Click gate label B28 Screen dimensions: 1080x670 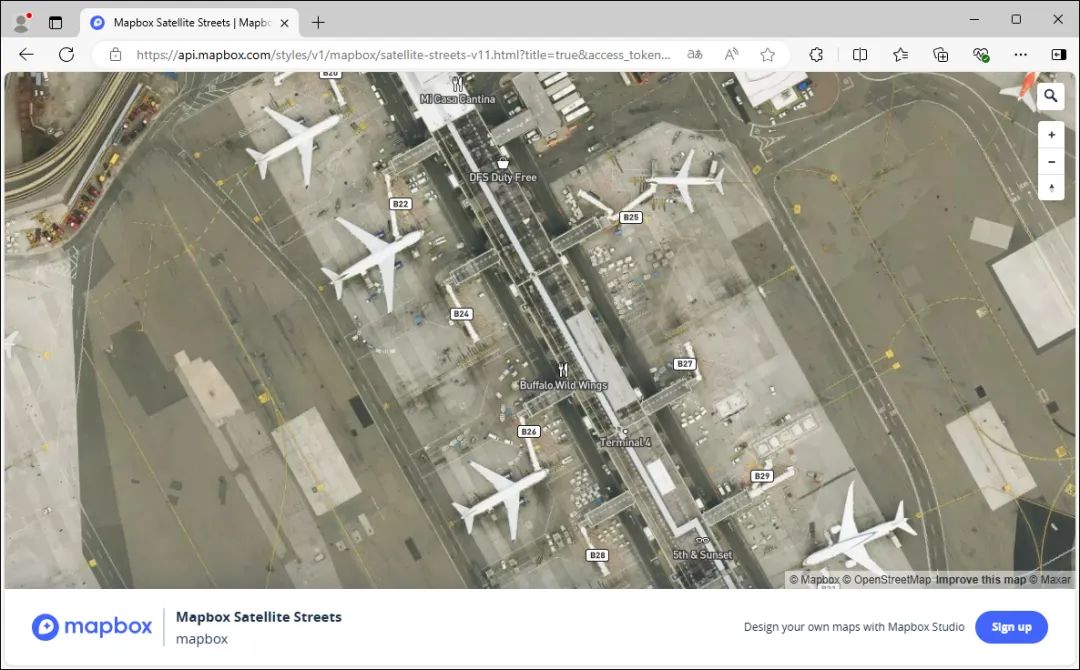pyautogui.click(x=597, y=555)
